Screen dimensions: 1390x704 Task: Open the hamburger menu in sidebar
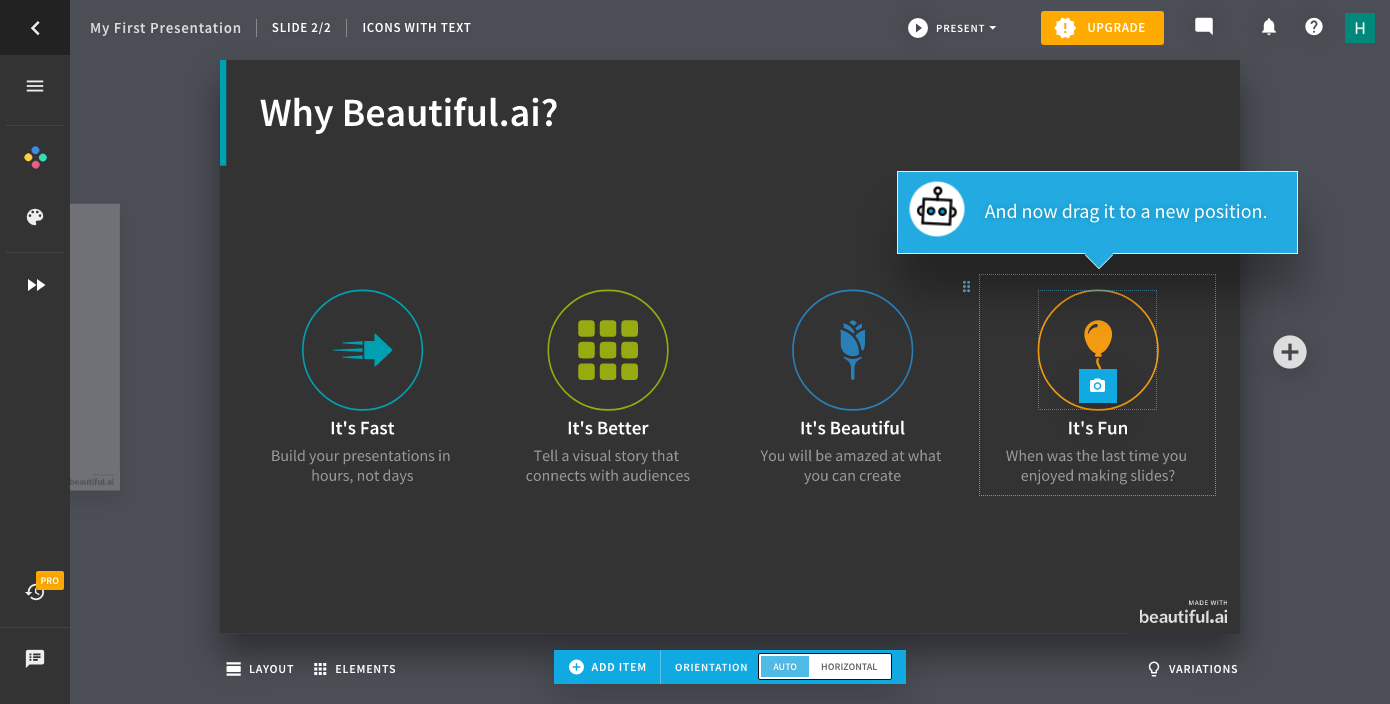point(35,86)
